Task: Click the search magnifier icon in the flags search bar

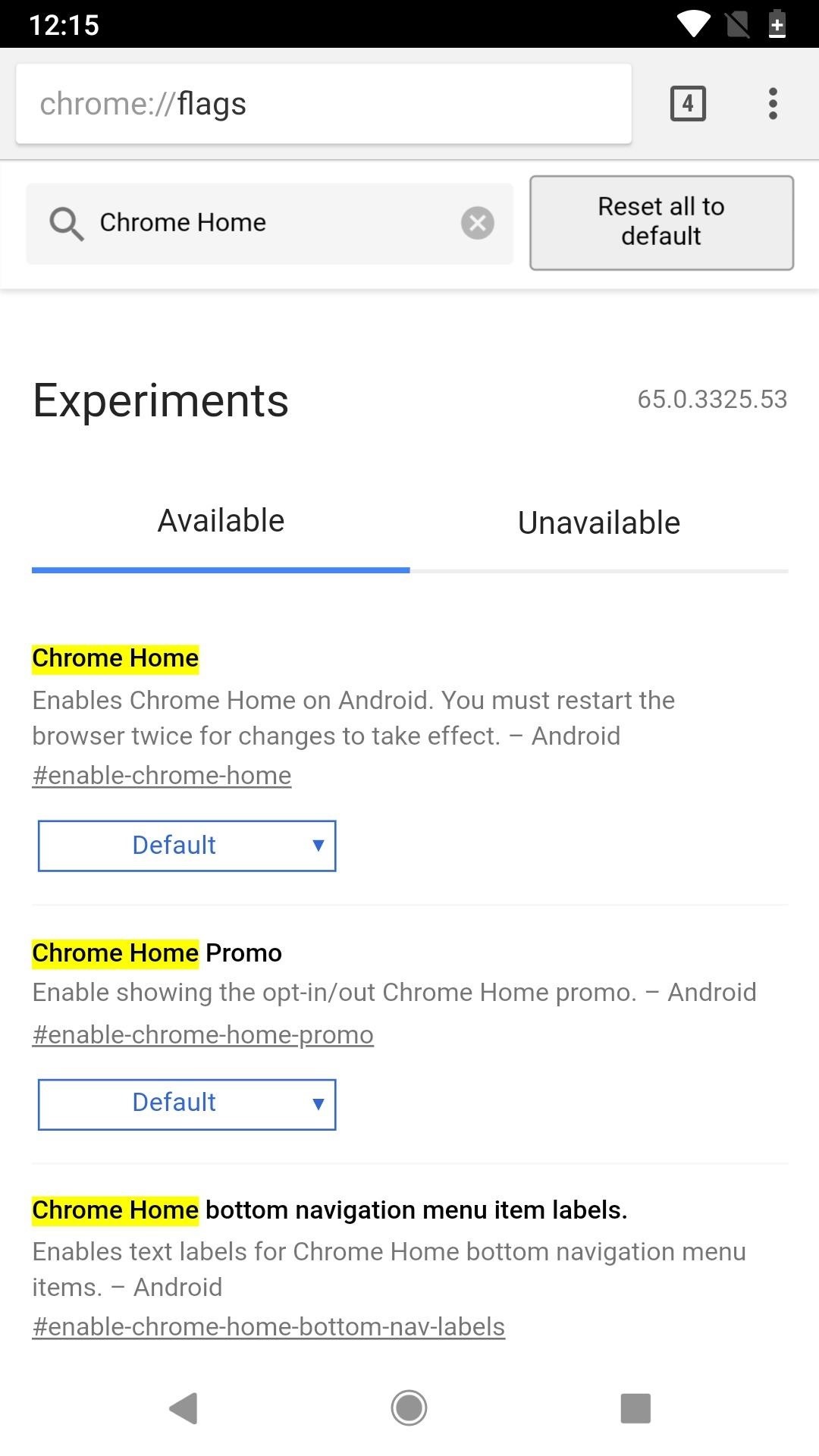Action: 68,223
